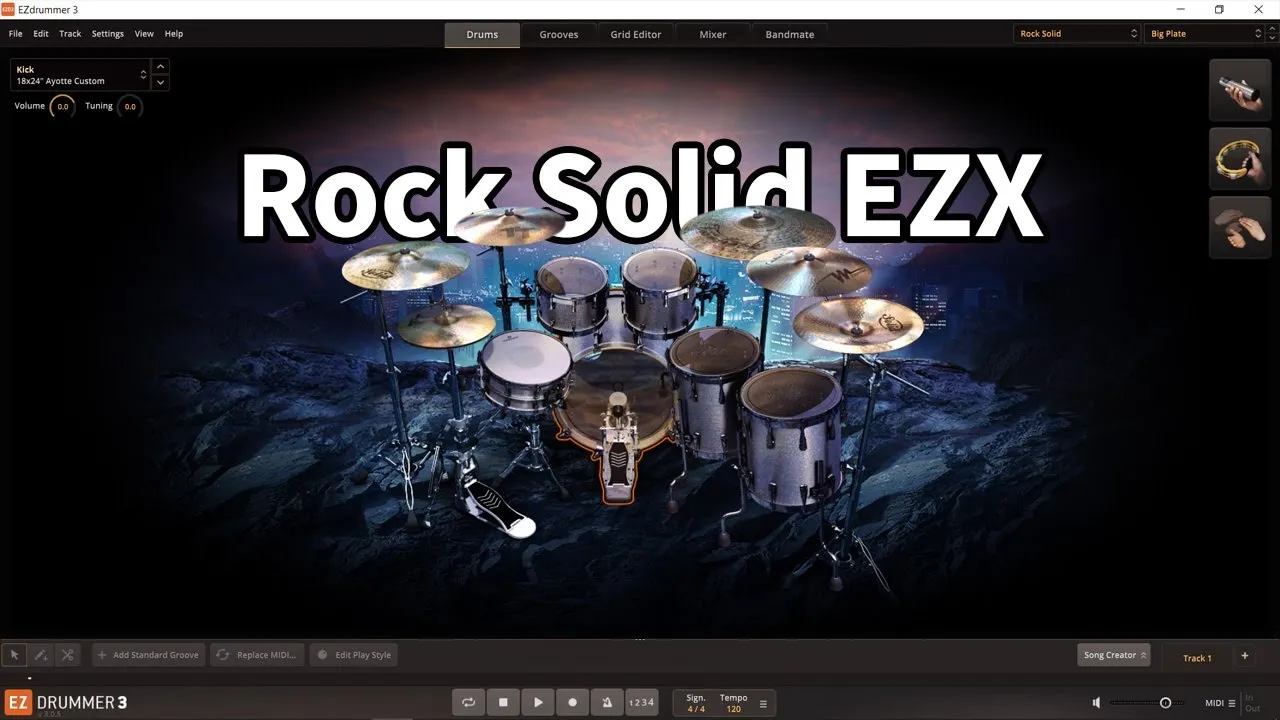Open the time signature and tempo menu
The height and width of the screenshot is (720, 1280).
(x=764, y=703)
